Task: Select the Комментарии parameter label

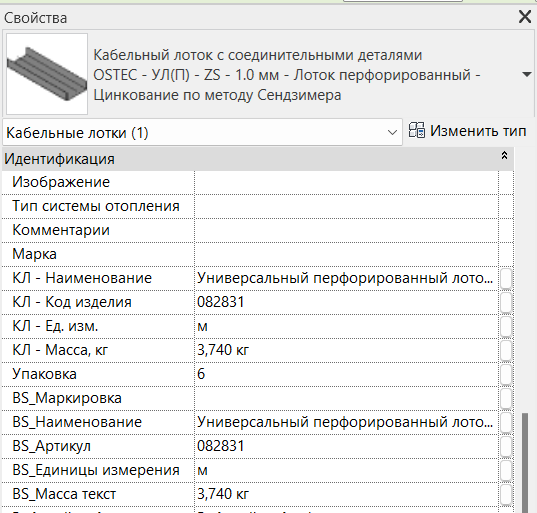Action: pyautogui.click(x=61, y=230)
